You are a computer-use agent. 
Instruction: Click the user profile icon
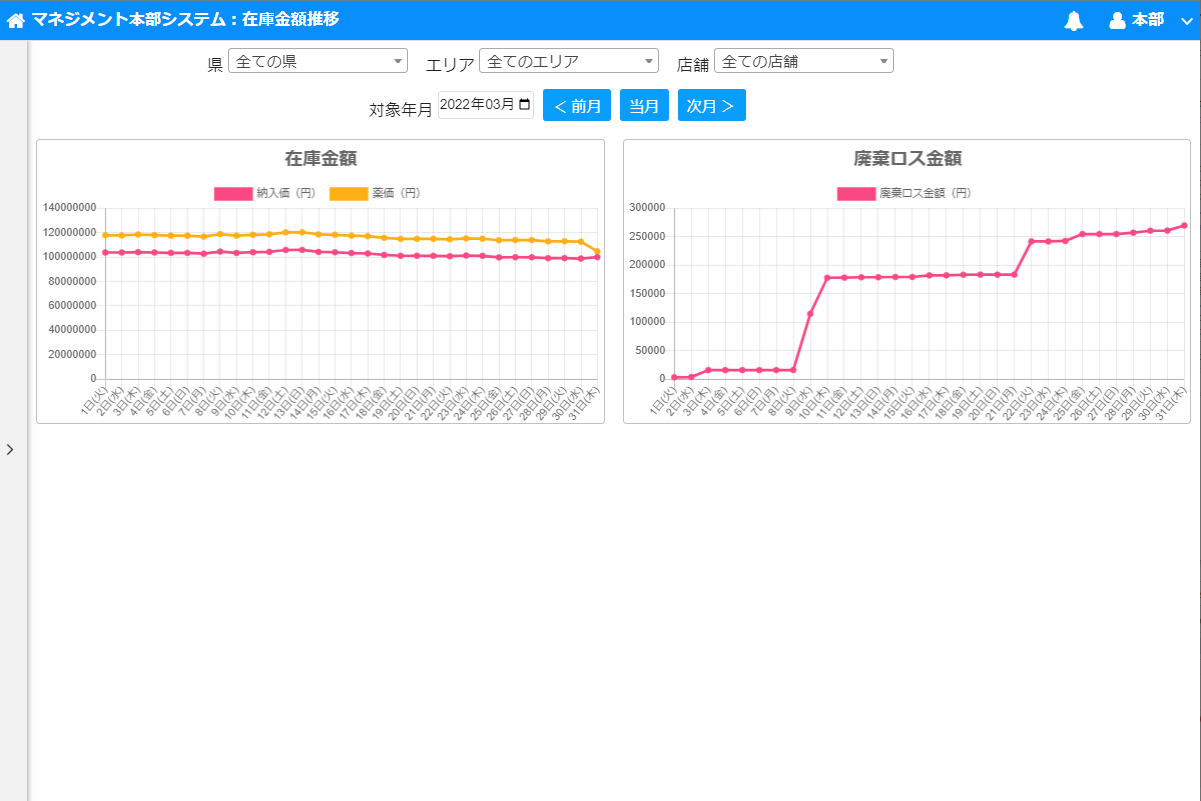(x=1117, y=21)
